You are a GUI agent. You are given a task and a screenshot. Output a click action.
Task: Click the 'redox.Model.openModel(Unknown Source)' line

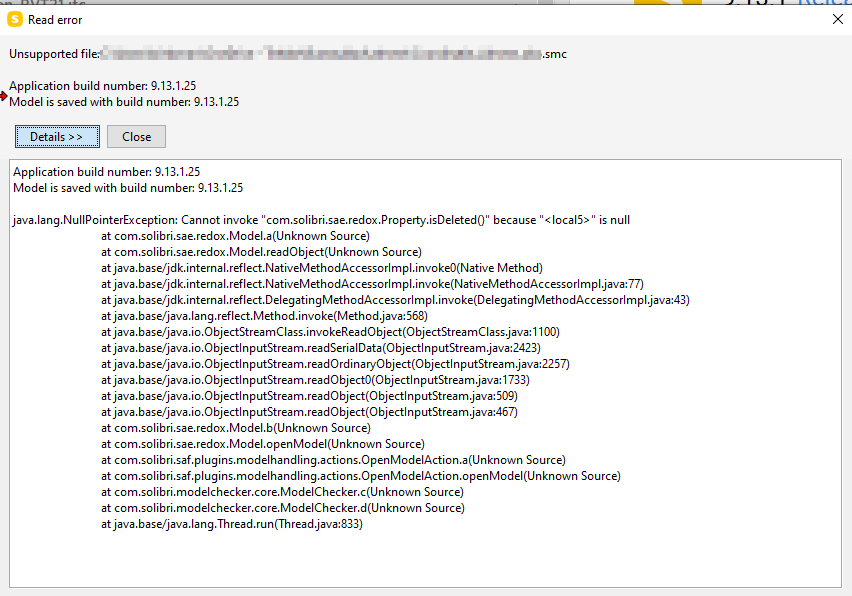tap(263, 444)
